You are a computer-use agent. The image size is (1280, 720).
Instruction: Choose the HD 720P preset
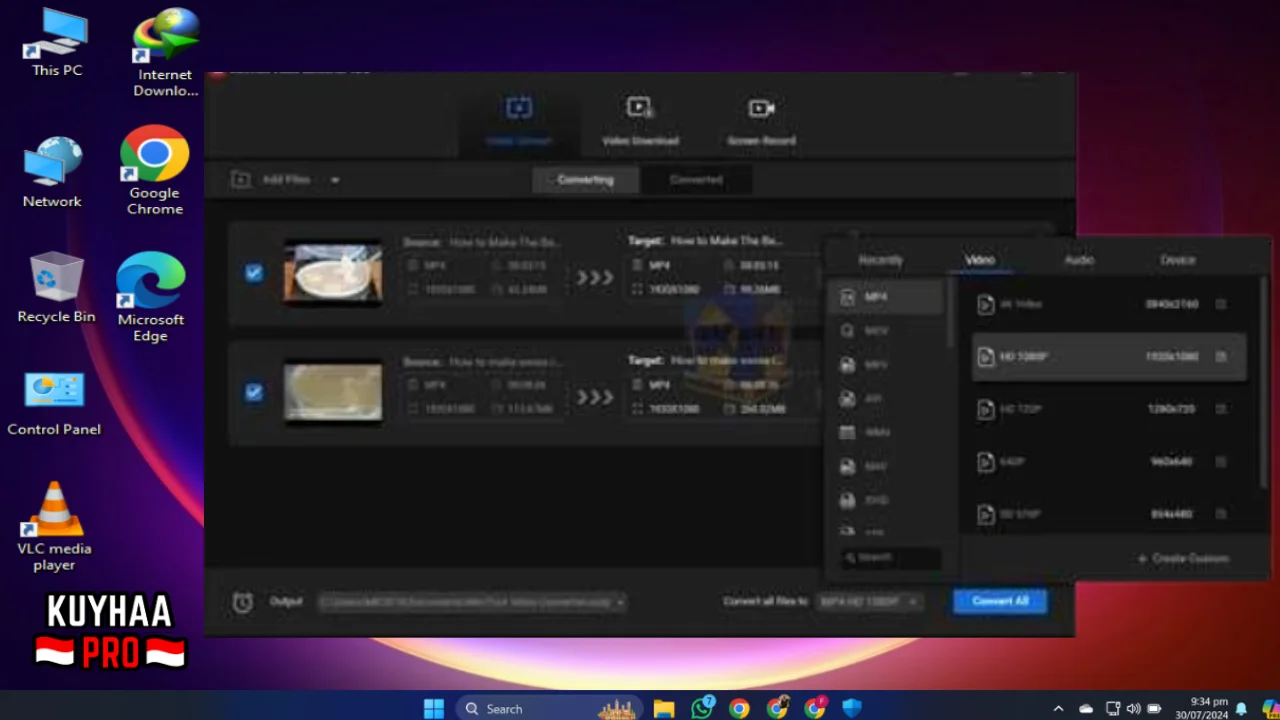tap(1109, 409)
